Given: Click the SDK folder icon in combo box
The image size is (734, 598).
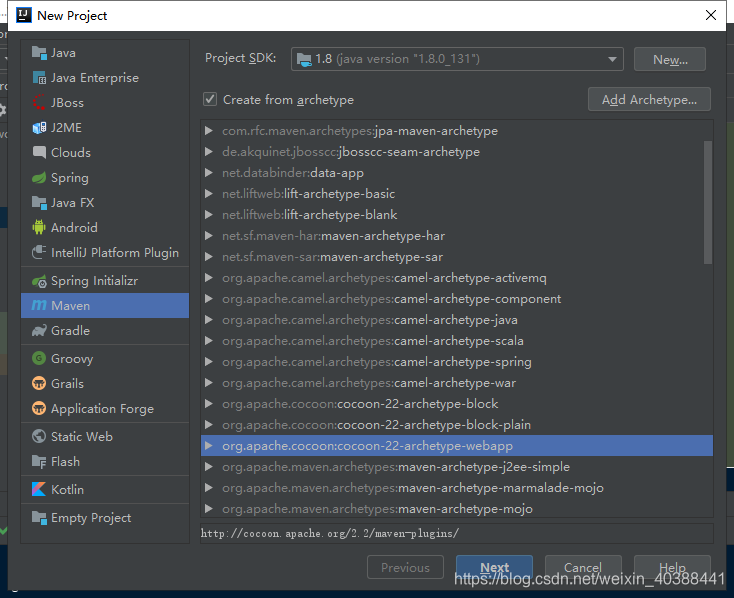Looking at the screenshot, I should pyautogui.click(x=304, y=59).
